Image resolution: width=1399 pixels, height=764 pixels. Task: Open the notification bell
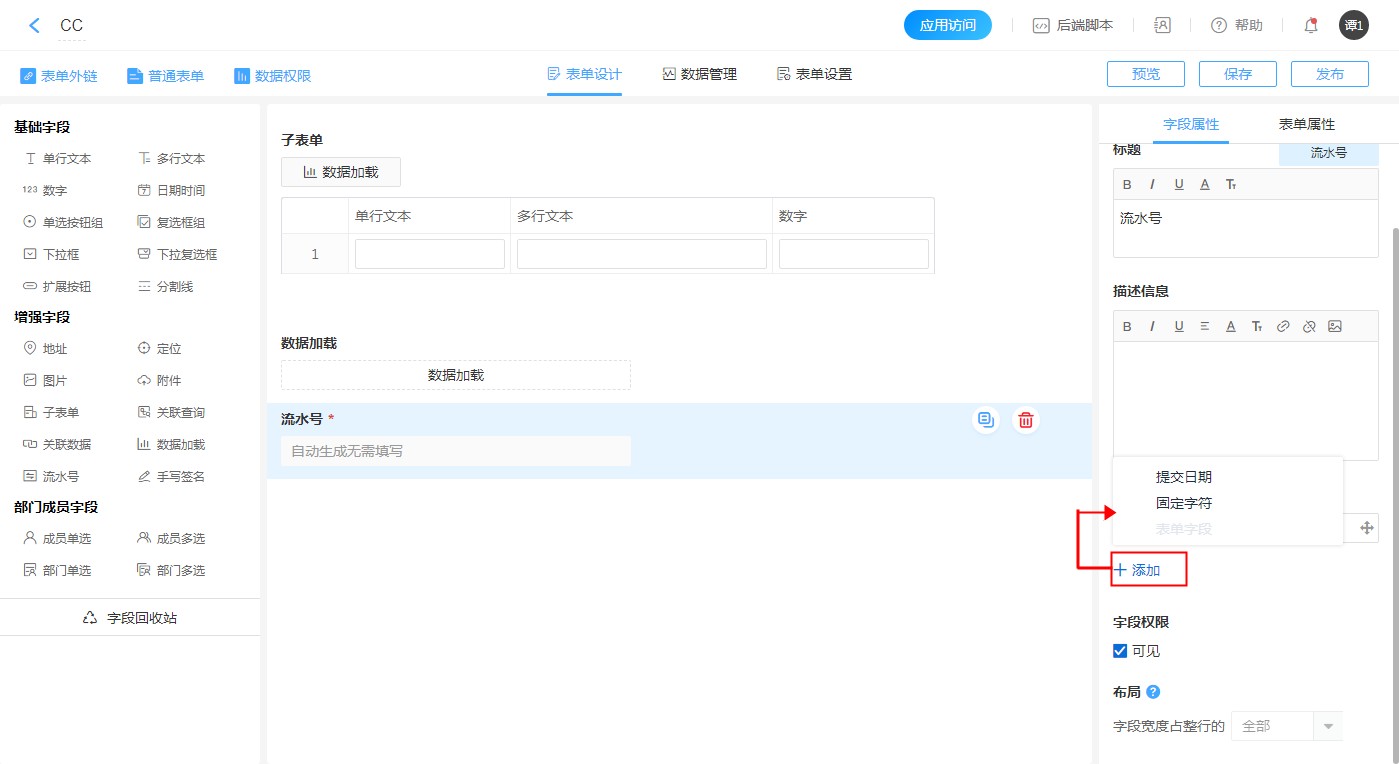click(x=1310, y=26)
